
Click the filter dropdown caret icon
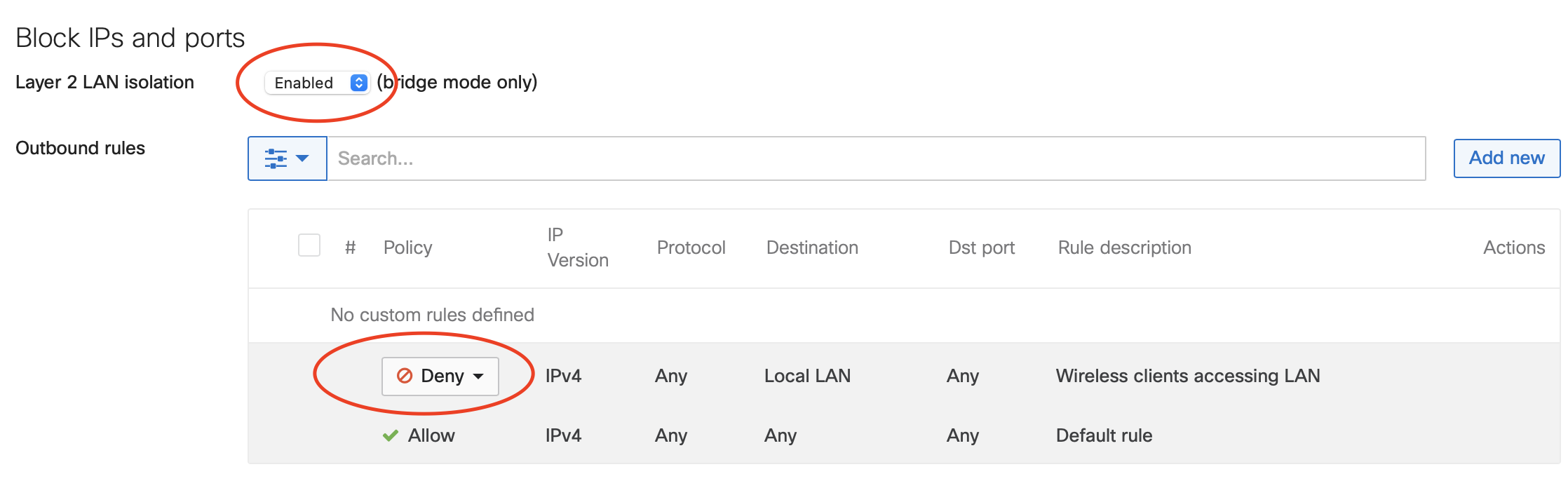303,159
